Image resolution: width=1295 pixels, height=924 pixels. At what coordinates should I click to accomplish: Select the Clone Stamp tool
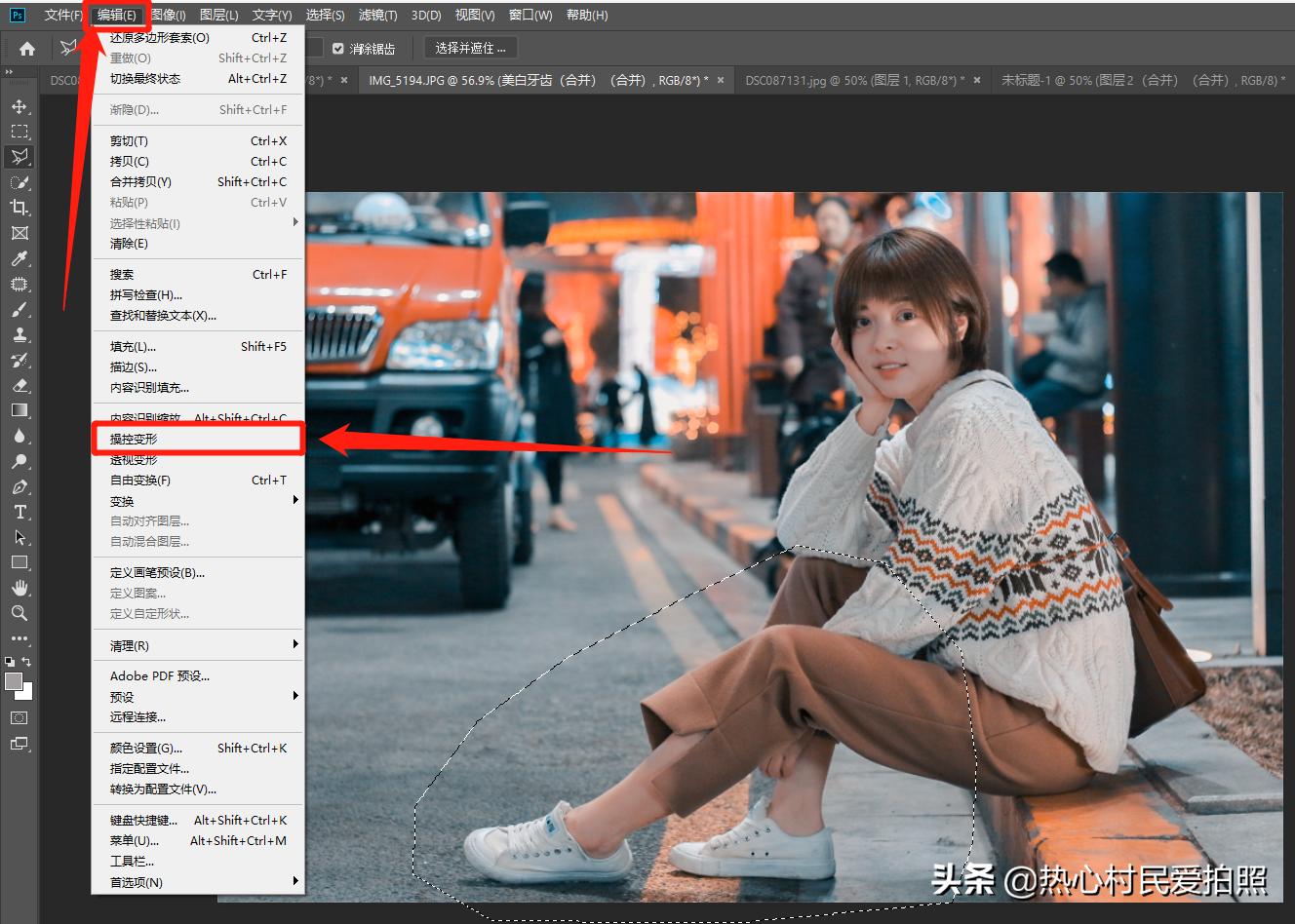click(x=20, y=334)
